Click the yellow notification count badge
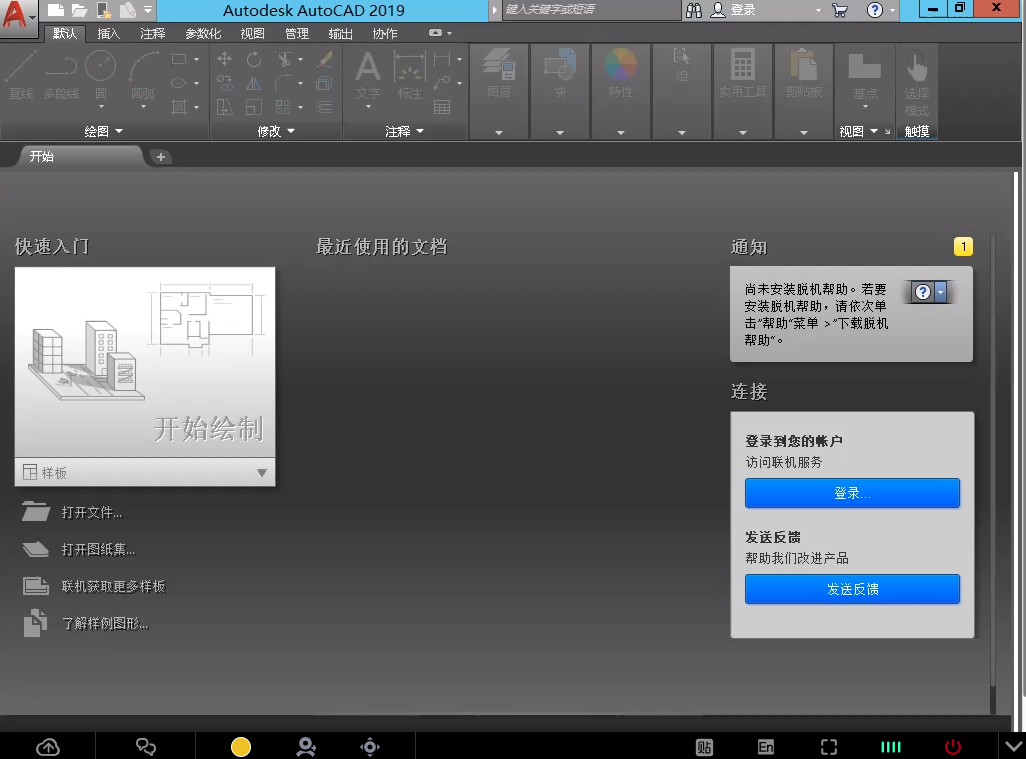1026x759 pixels. [x=963, y=247]
